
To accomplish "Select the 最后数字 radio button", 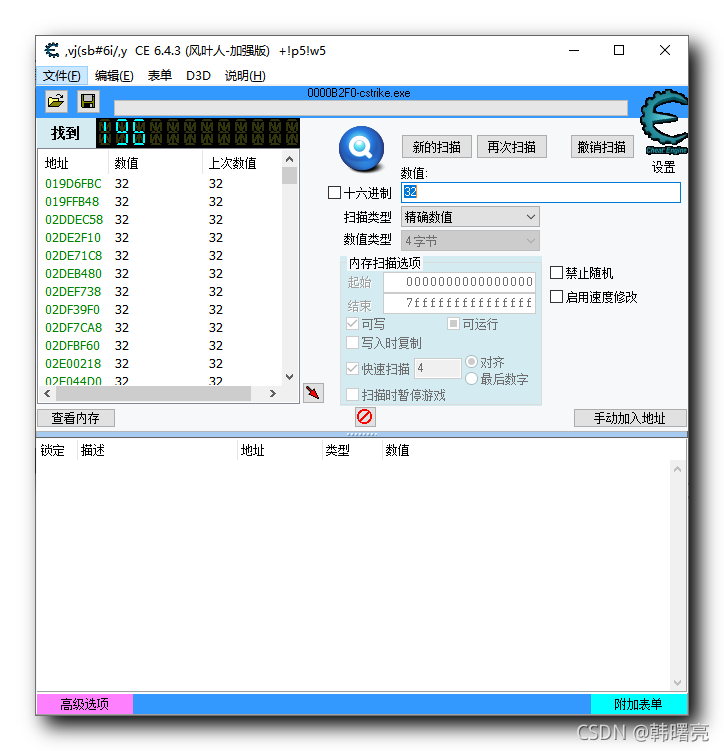I will point(472,379).
